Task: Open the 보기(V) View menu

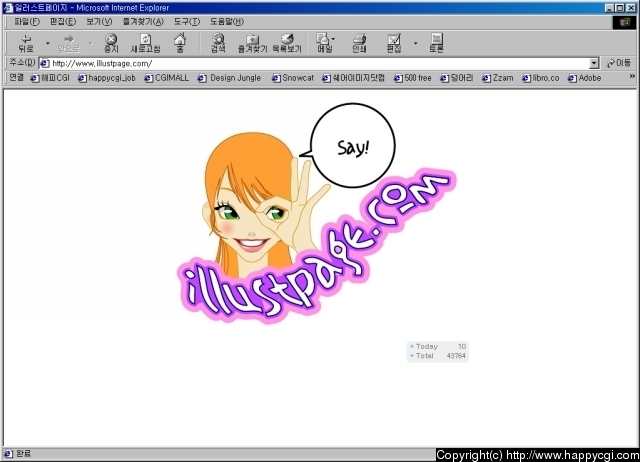Action: point(99,22)
